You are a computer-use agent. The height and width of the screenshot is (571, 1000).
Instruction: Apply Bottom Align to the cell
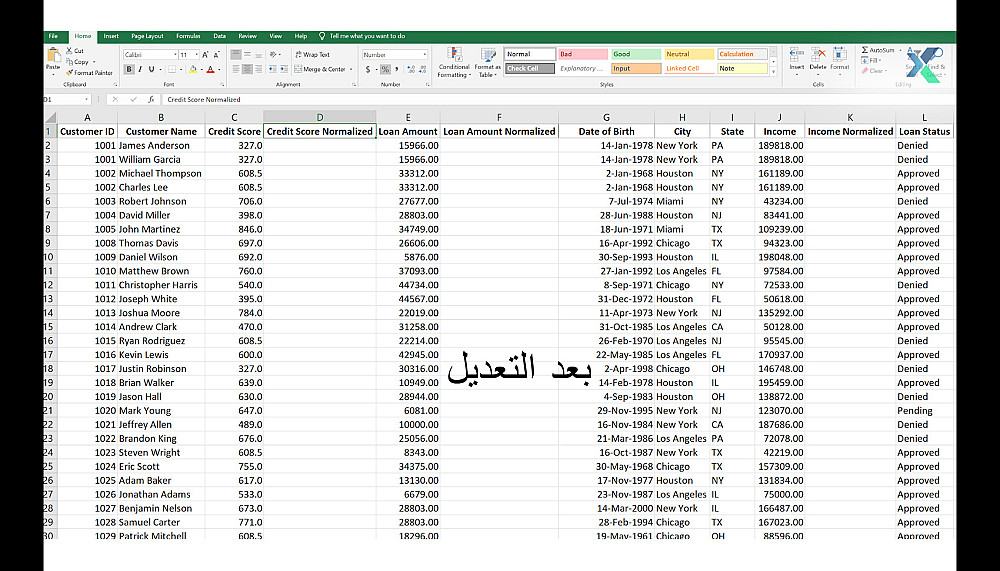click(x=258, y=54)
